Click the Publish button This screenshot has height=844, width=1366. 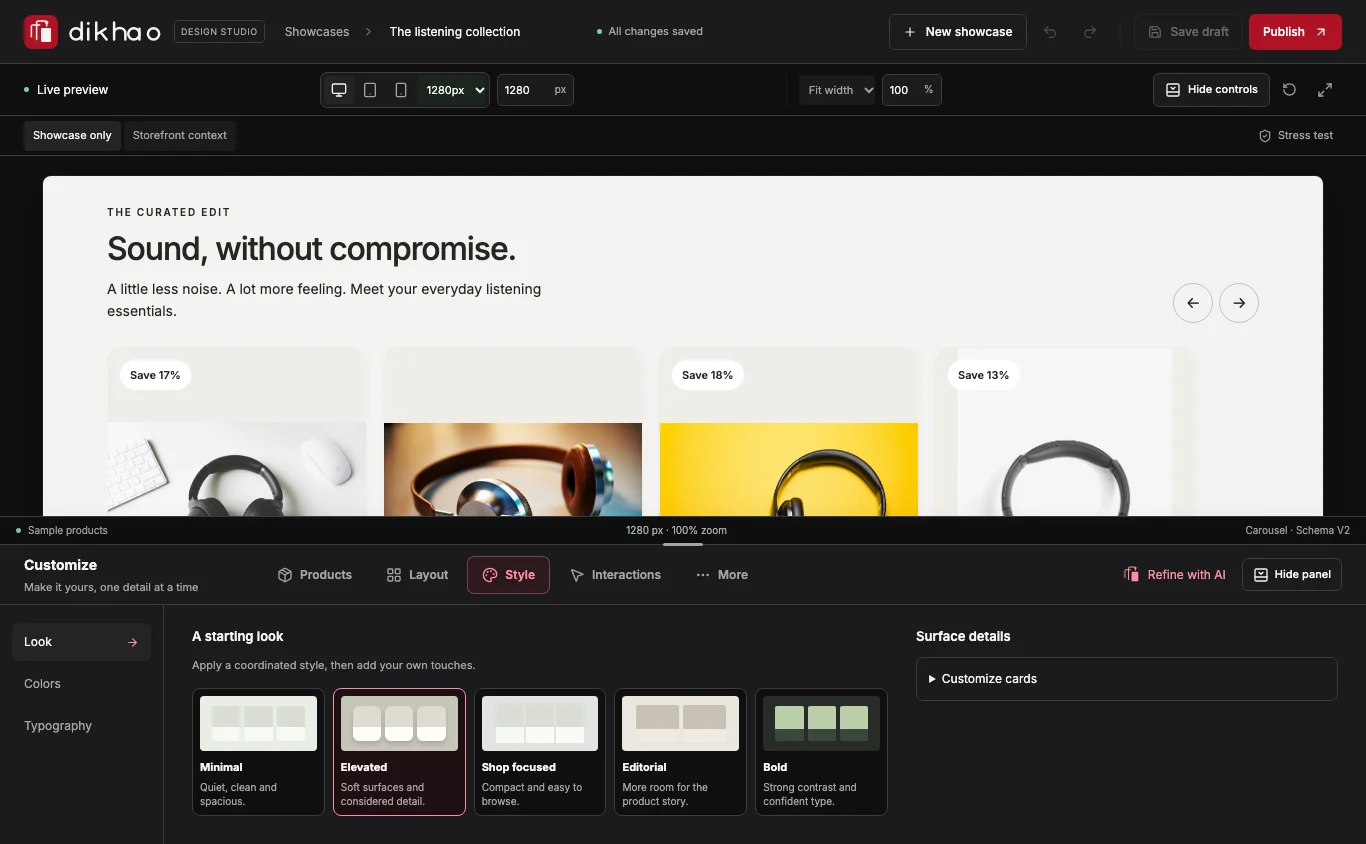pos(1295,32)
